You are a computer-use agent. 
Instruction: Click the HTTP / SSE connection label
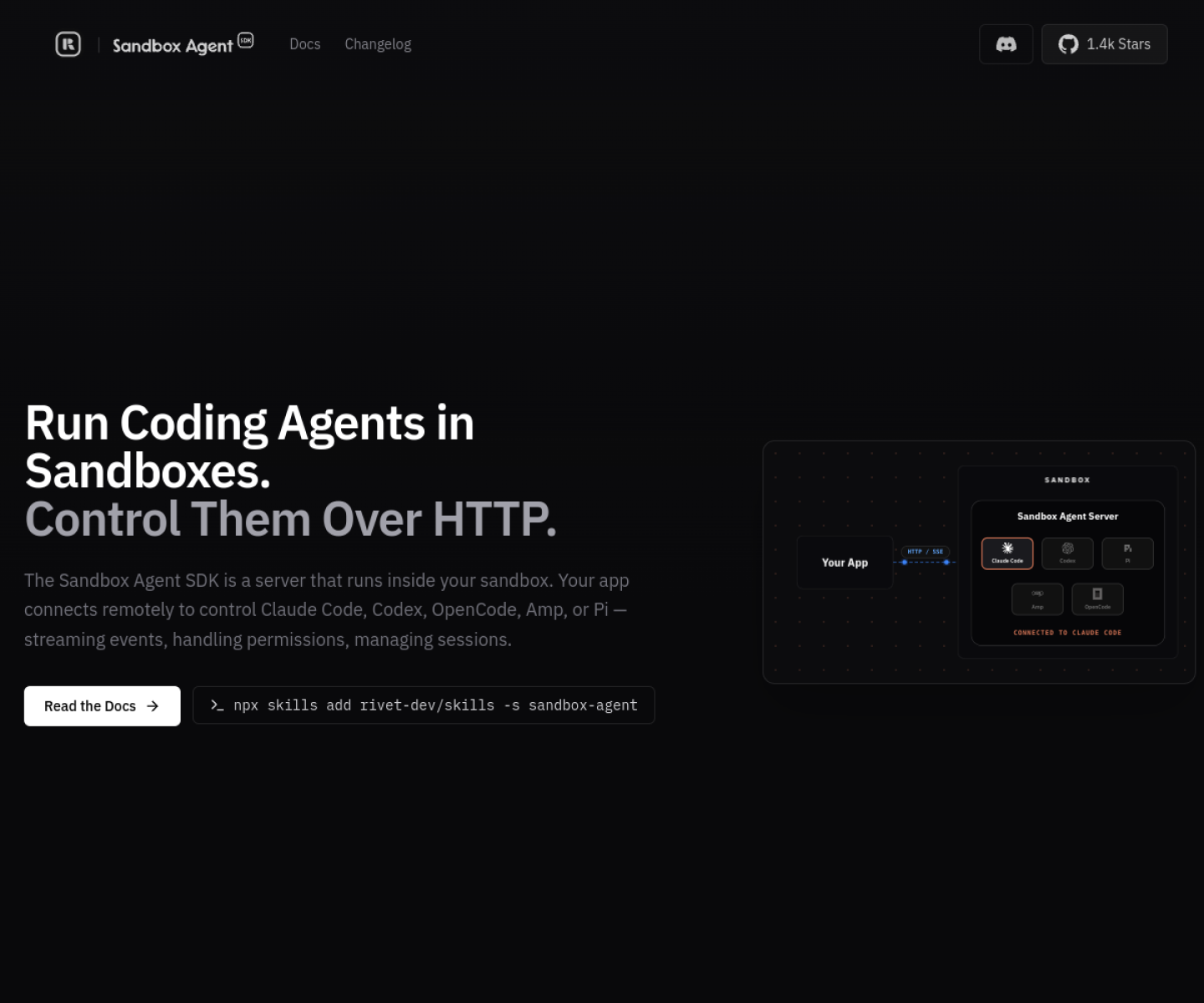tap(926, 552)
